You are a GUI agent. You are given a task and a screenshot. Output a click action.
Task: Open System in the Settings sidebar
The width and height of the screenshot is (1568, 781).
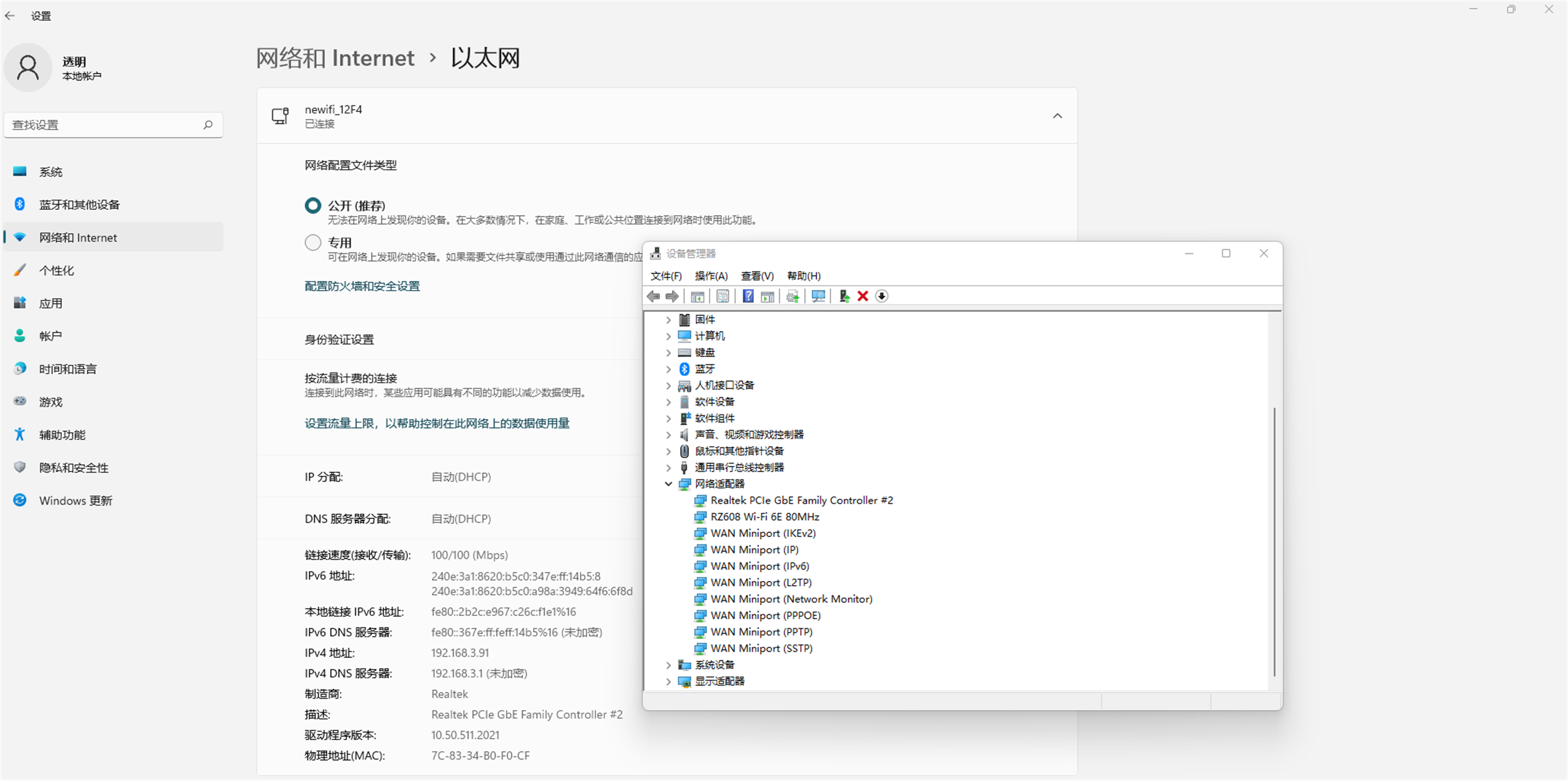pos(113,172)
